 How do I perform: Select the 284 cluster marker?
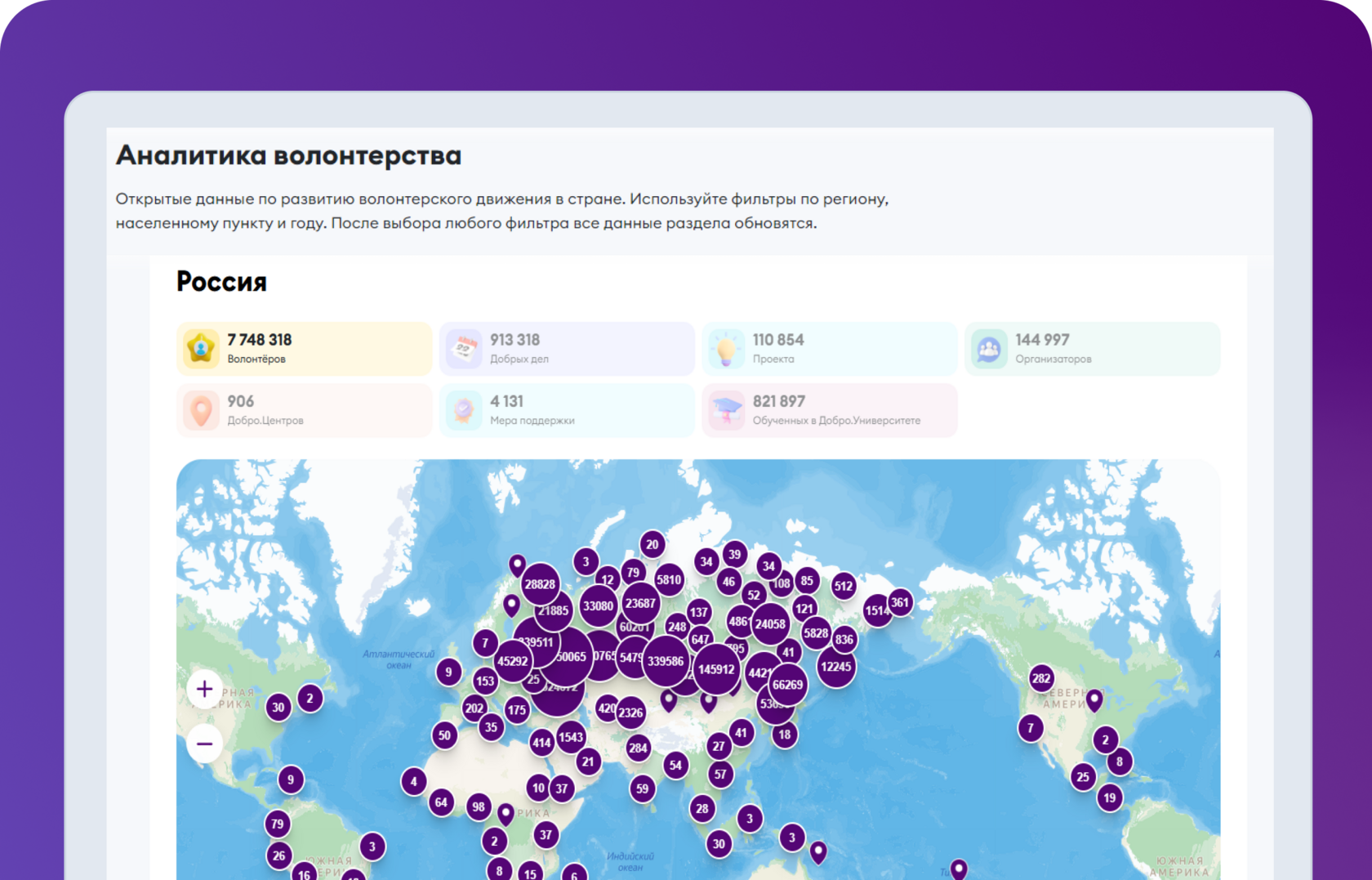[x=638, y=748]
